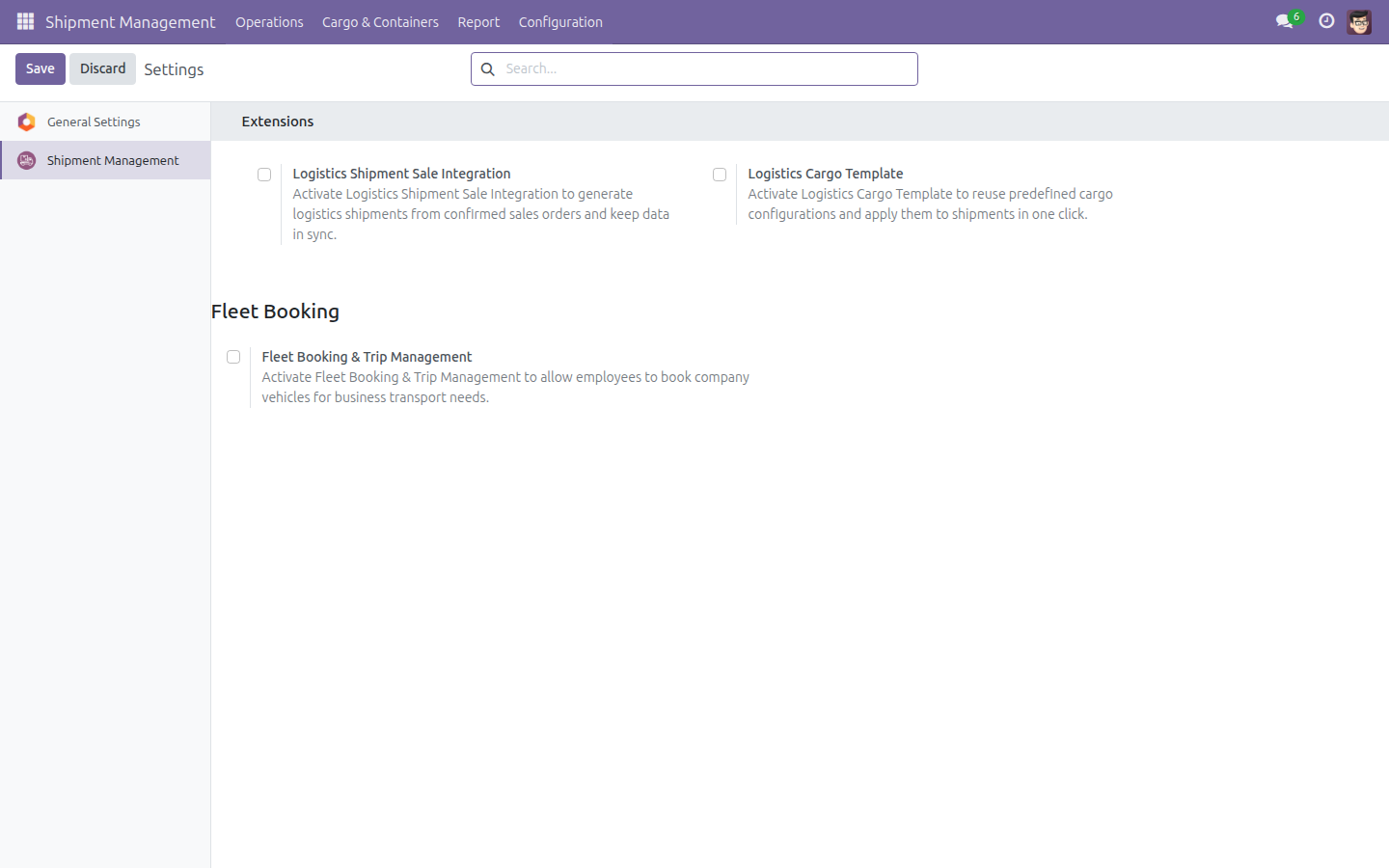
Task: Open the apps grid home menu
Action: click(x=25, y=21)
